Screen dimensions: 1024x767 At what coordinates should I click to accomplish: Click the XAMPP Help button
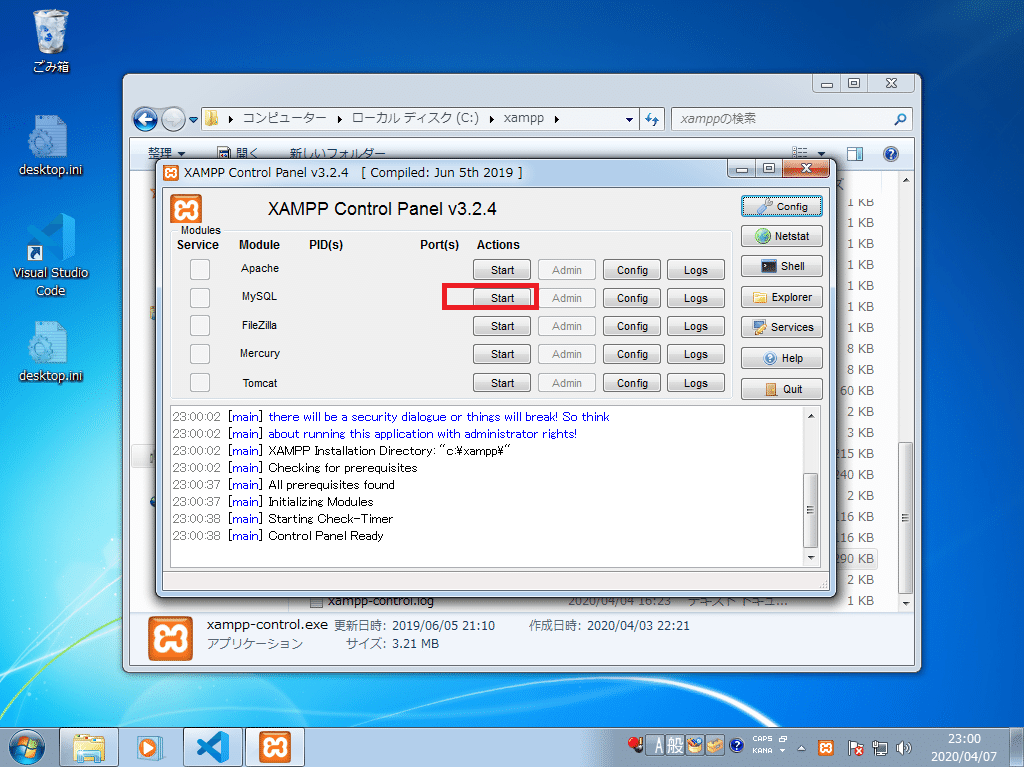pyautogui.click(x=781, y=359)
